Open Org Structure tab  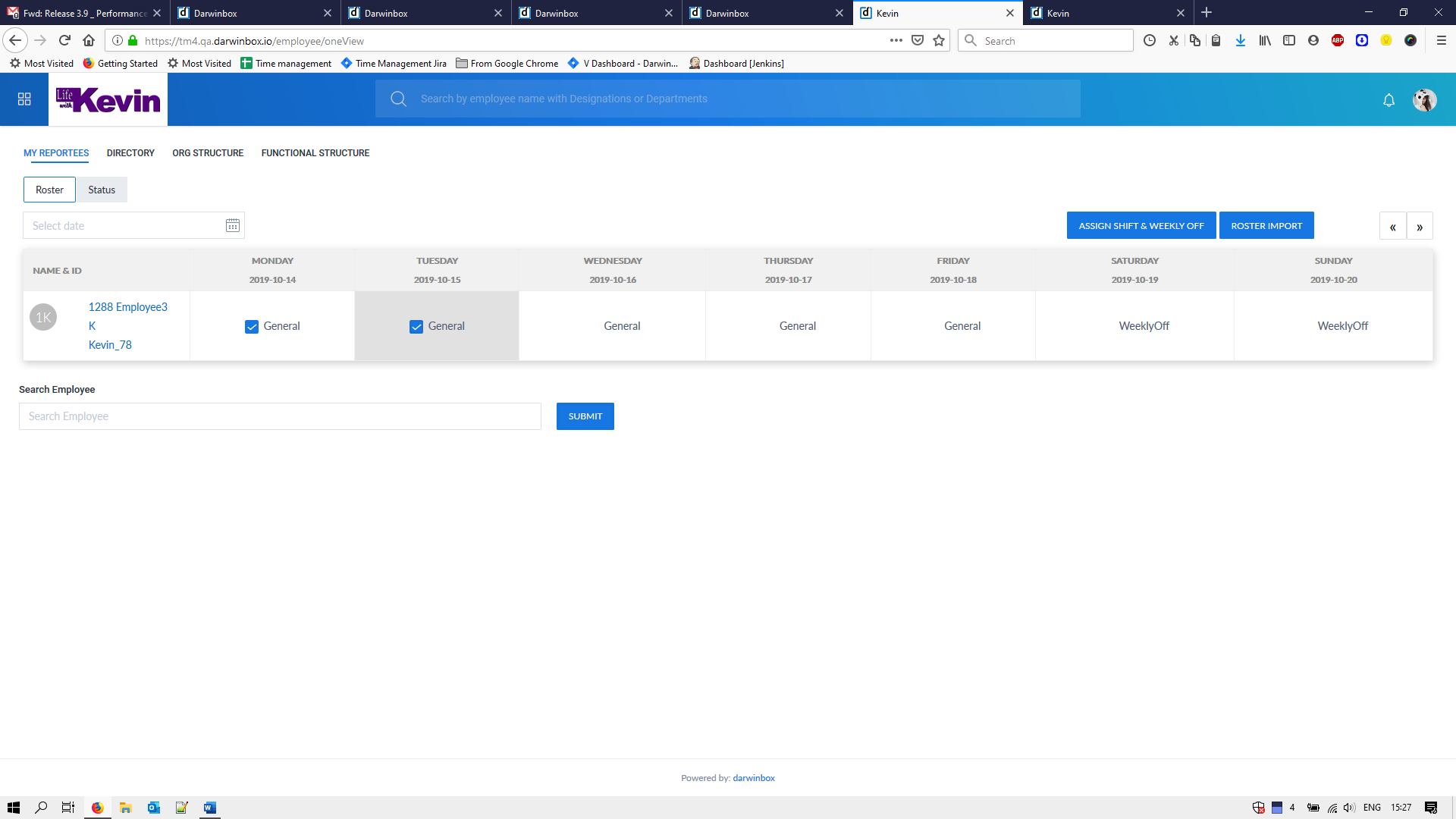click(208, 153)
